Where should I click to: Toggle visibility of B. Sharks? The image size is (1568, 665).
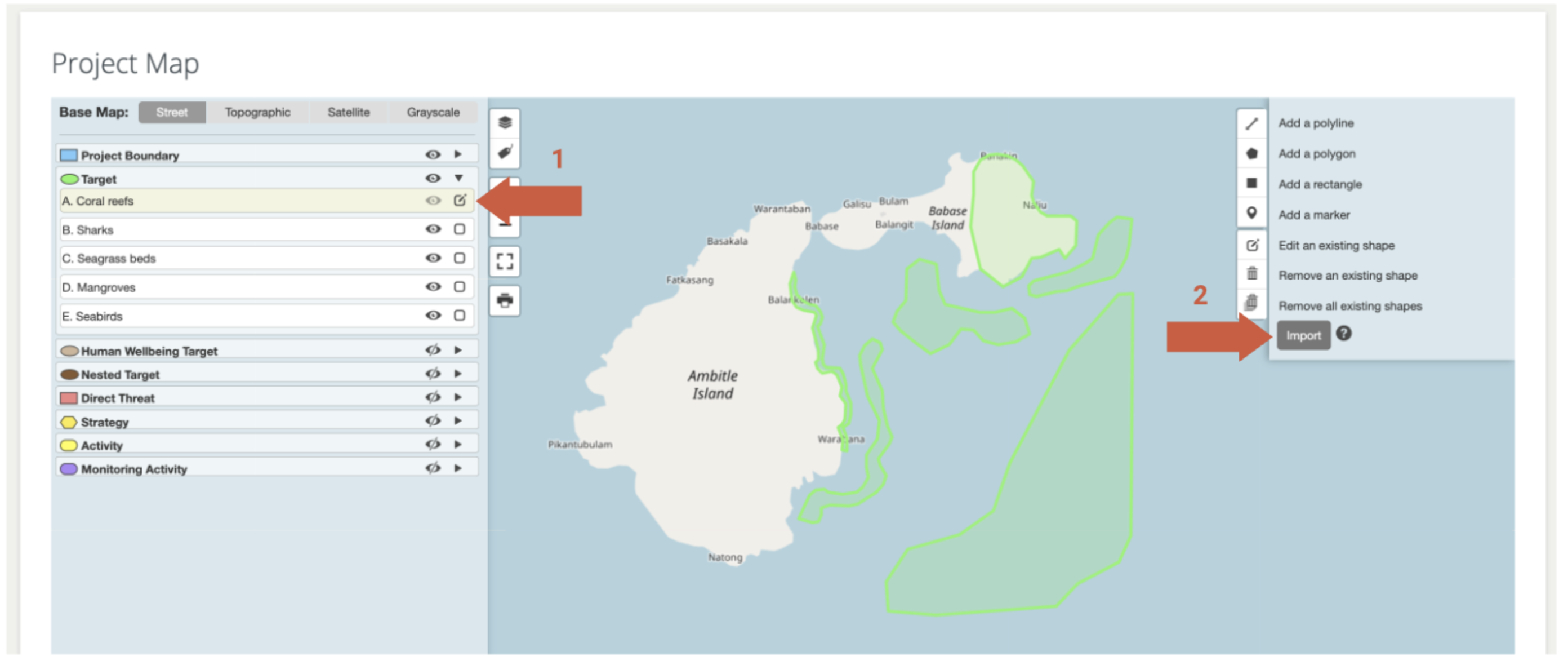point(433,229)
